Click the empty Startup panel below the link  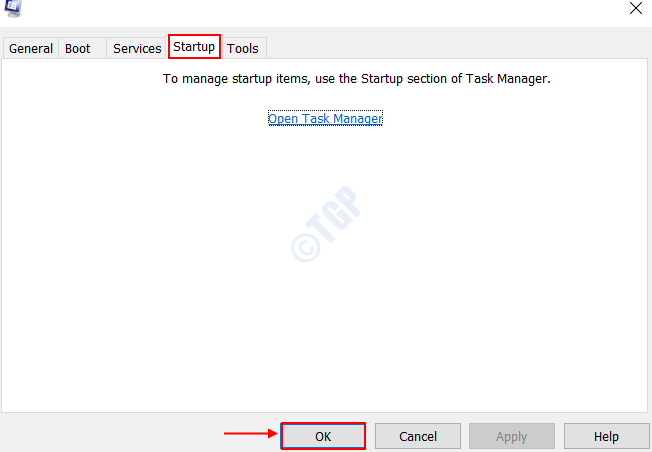(x=324, y=270)
